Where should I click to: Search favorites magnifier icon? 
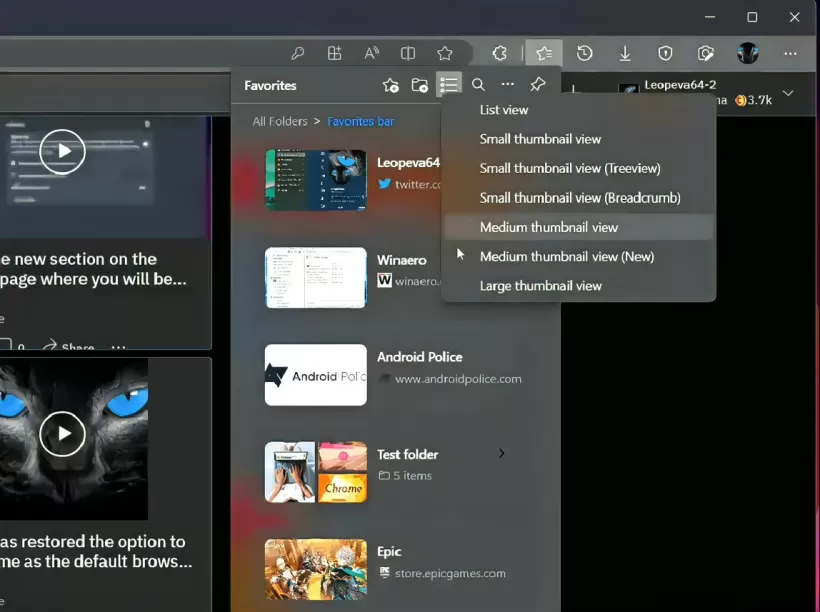coord(478,84)
